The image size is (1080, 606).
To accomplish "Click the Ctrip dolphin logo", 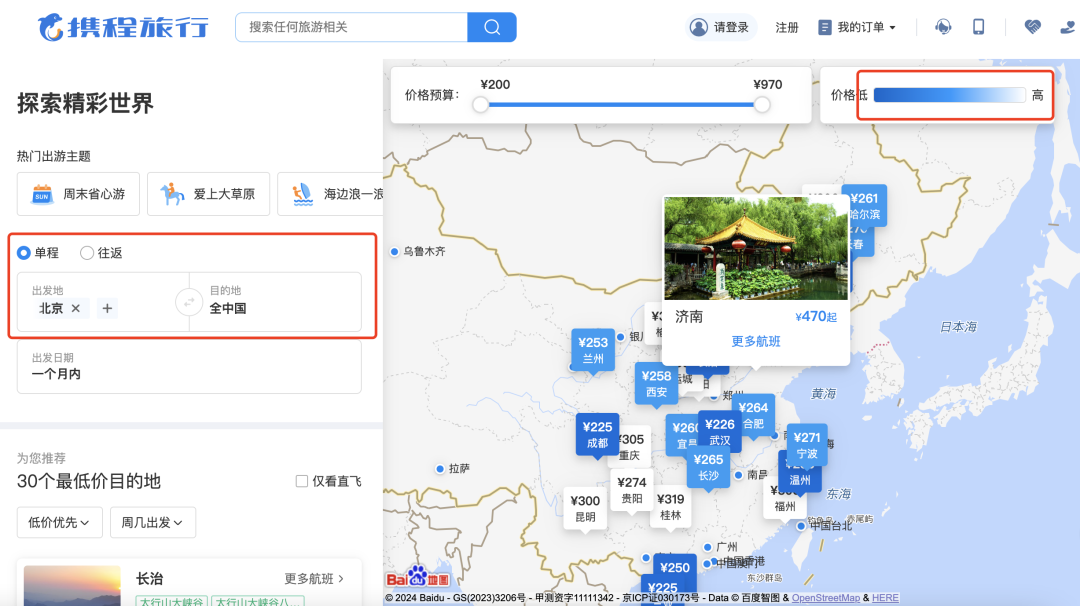I will 51,28.
